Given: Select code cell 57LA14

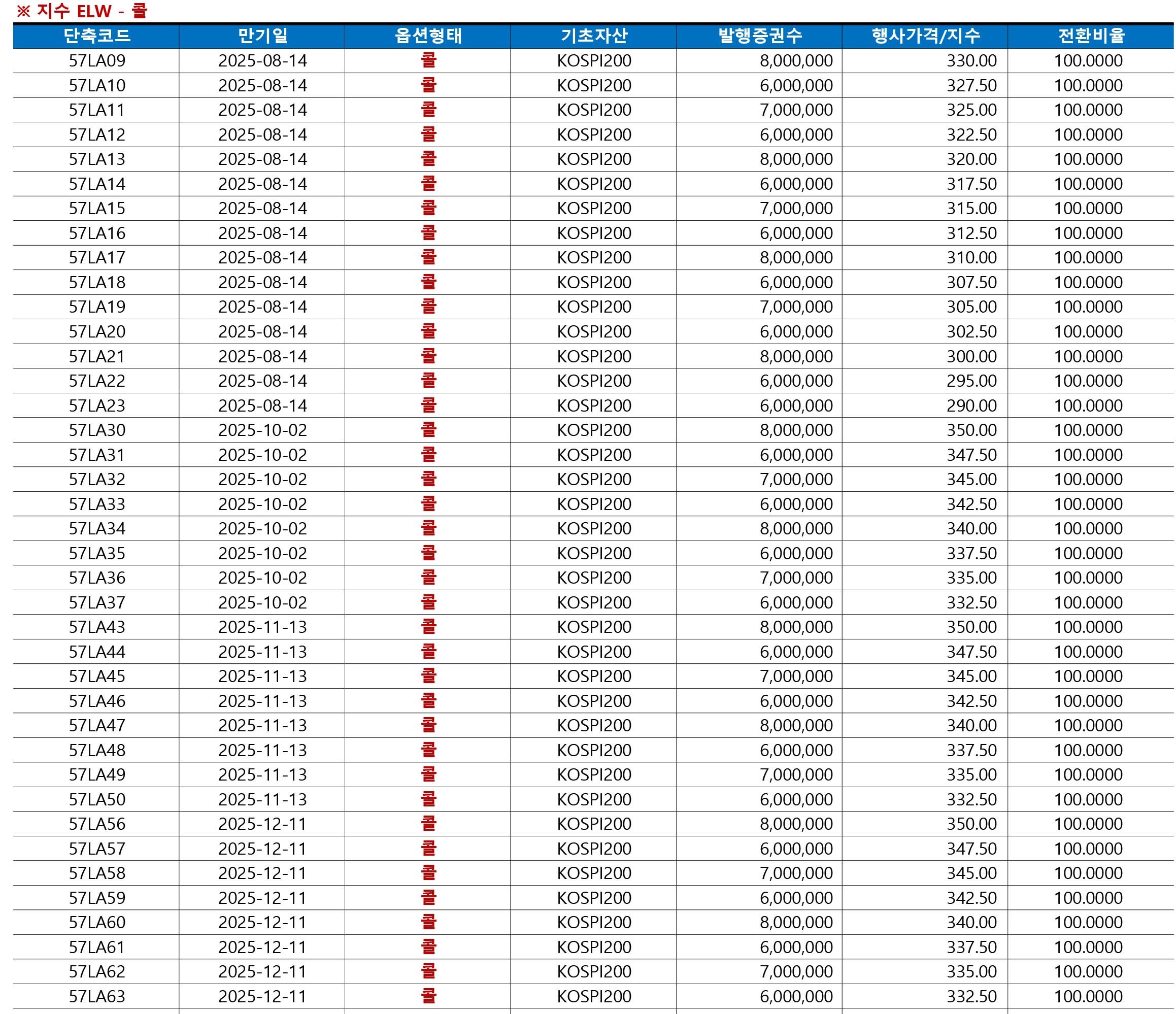Looking at the screenshot, I should (97, 184).
